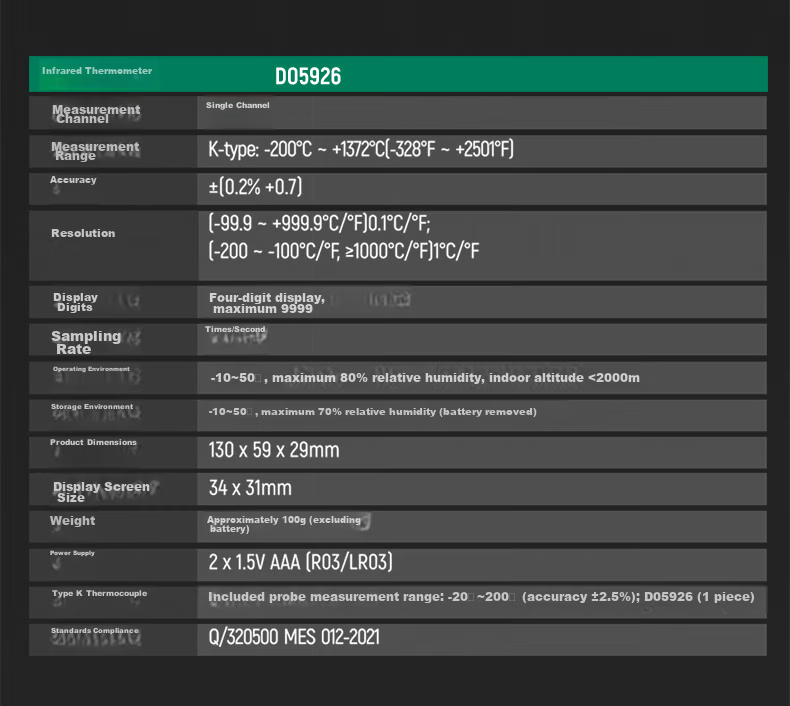Click the 'Measurement Channel' row label
This screenshot has width=790, height=706.
(x=96, y=114)
